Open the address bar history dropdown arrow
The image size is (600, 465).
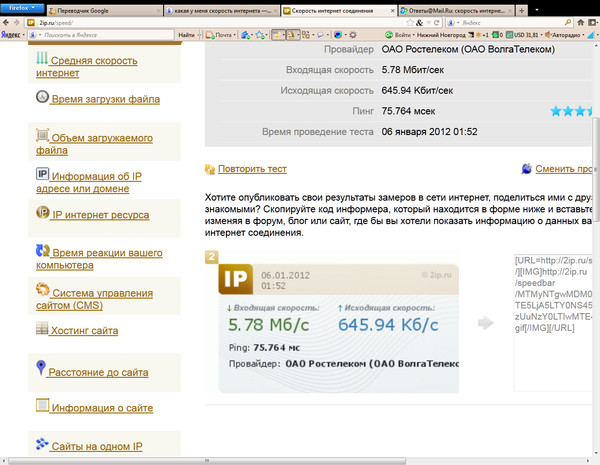429,23
